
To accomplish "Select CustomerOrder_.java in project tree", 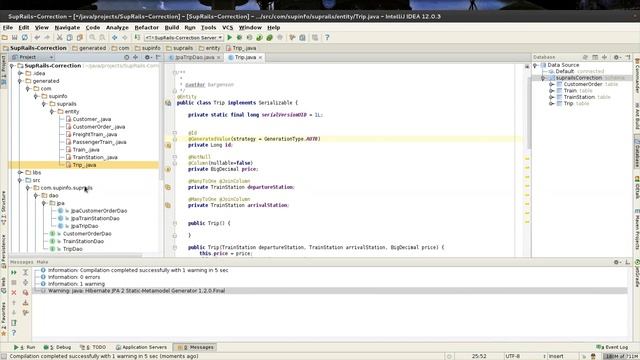I will 99,127.
